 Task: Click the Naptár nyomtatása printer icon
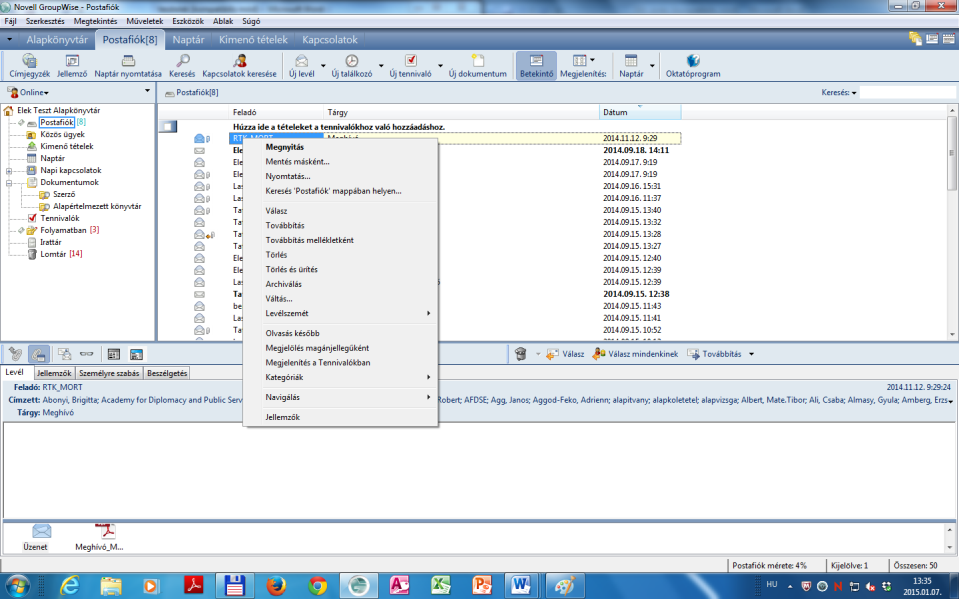[x=128, y=66]
